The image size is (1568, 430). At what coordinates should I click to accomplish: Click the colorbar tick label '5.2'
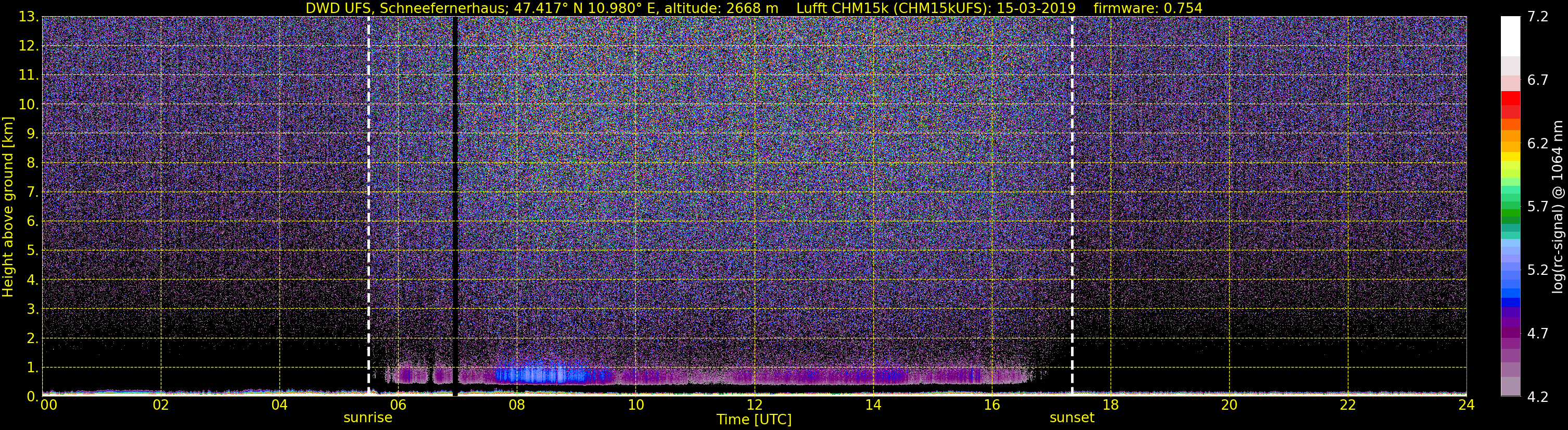[x=1537, y=270]
